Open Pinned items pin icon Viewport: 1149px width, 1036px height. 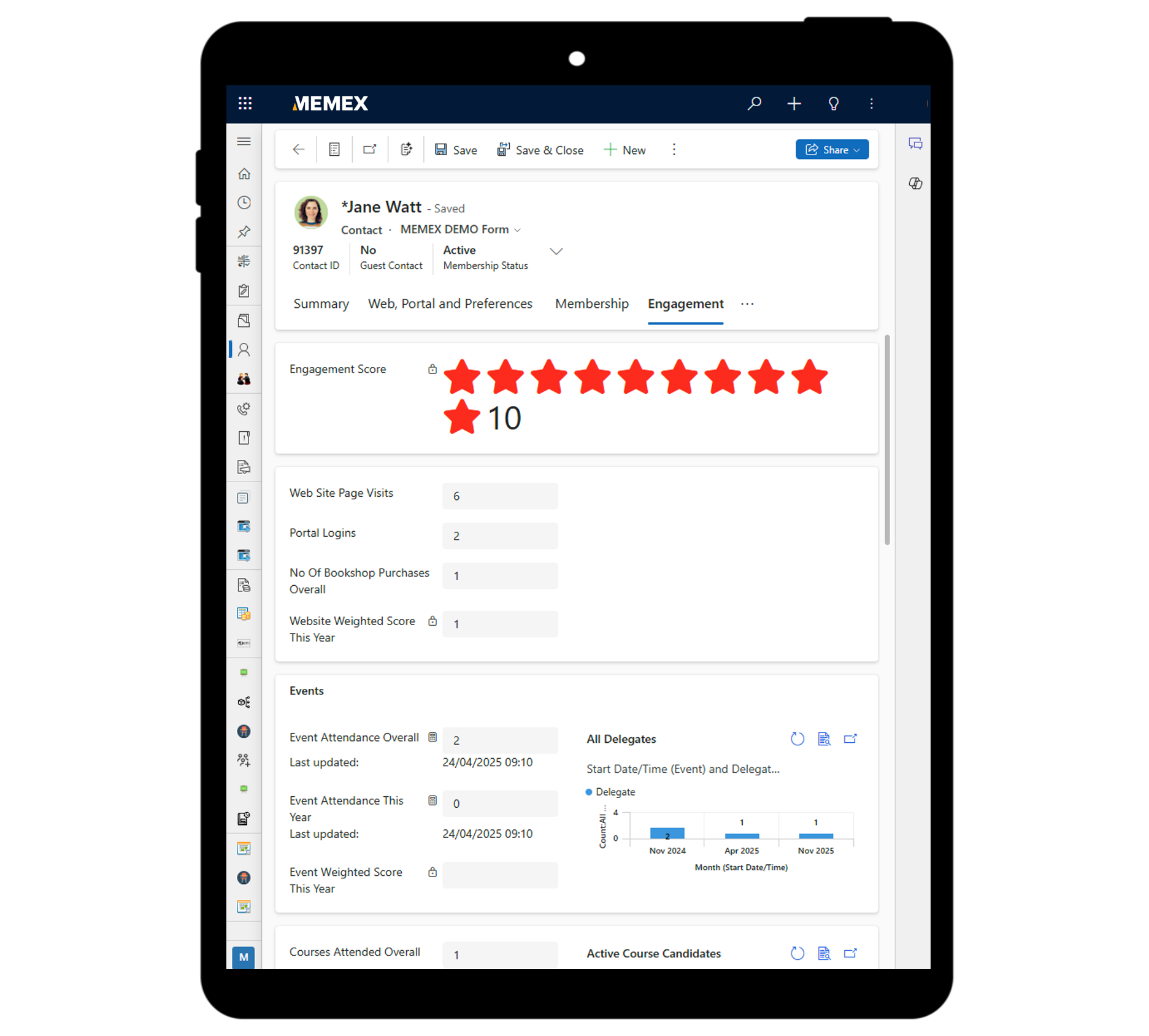(x=244, y=232)
